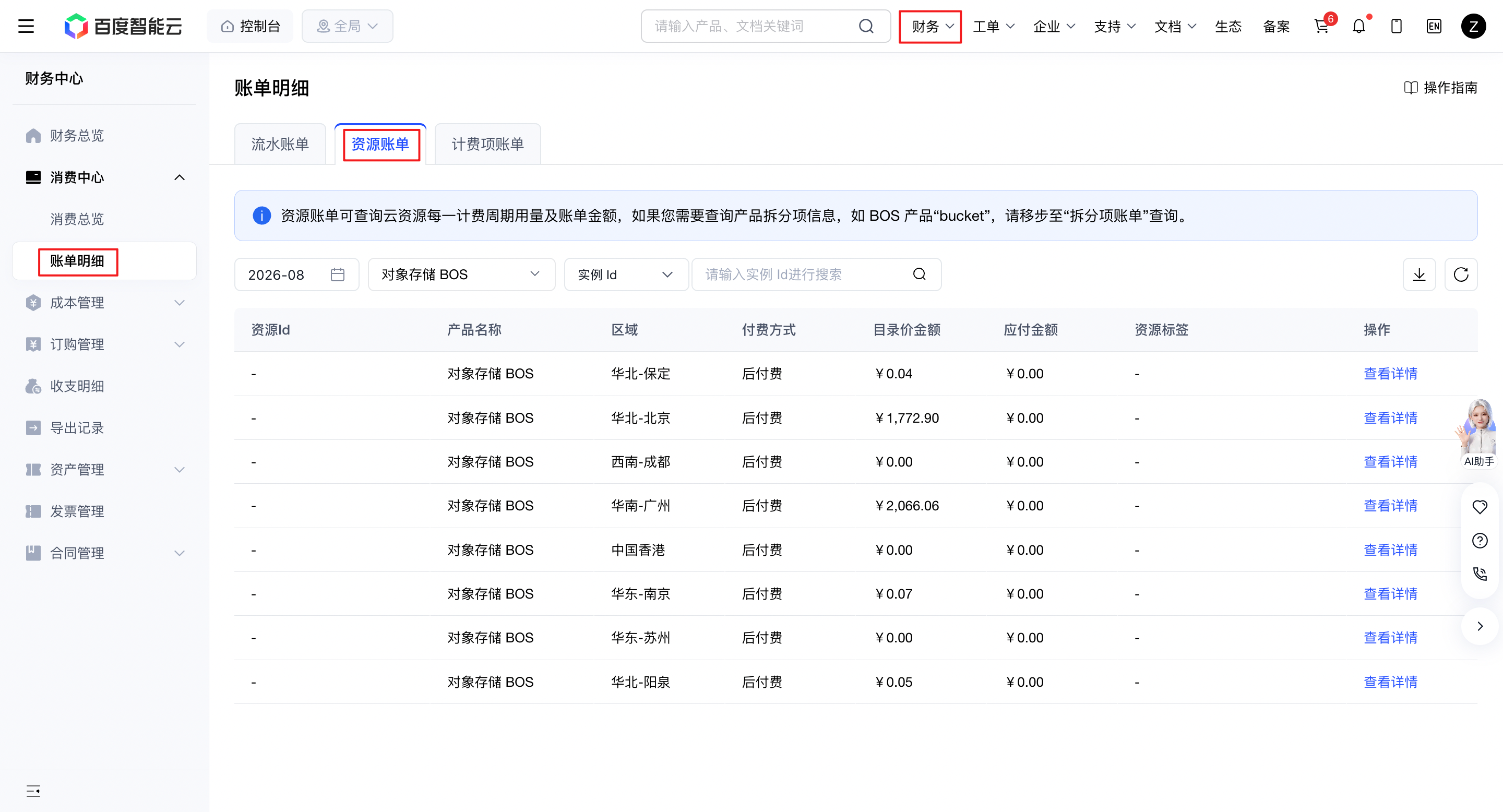Switch to the 资源账单 tab
This screenshot has height=812, width=1503.
380,144
